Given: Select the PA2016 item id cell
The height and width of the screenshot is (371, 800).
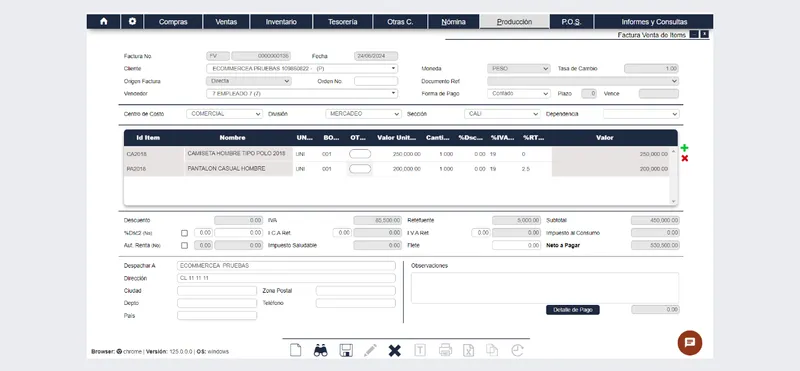Looking at the screenshot, I should point(154,169).
